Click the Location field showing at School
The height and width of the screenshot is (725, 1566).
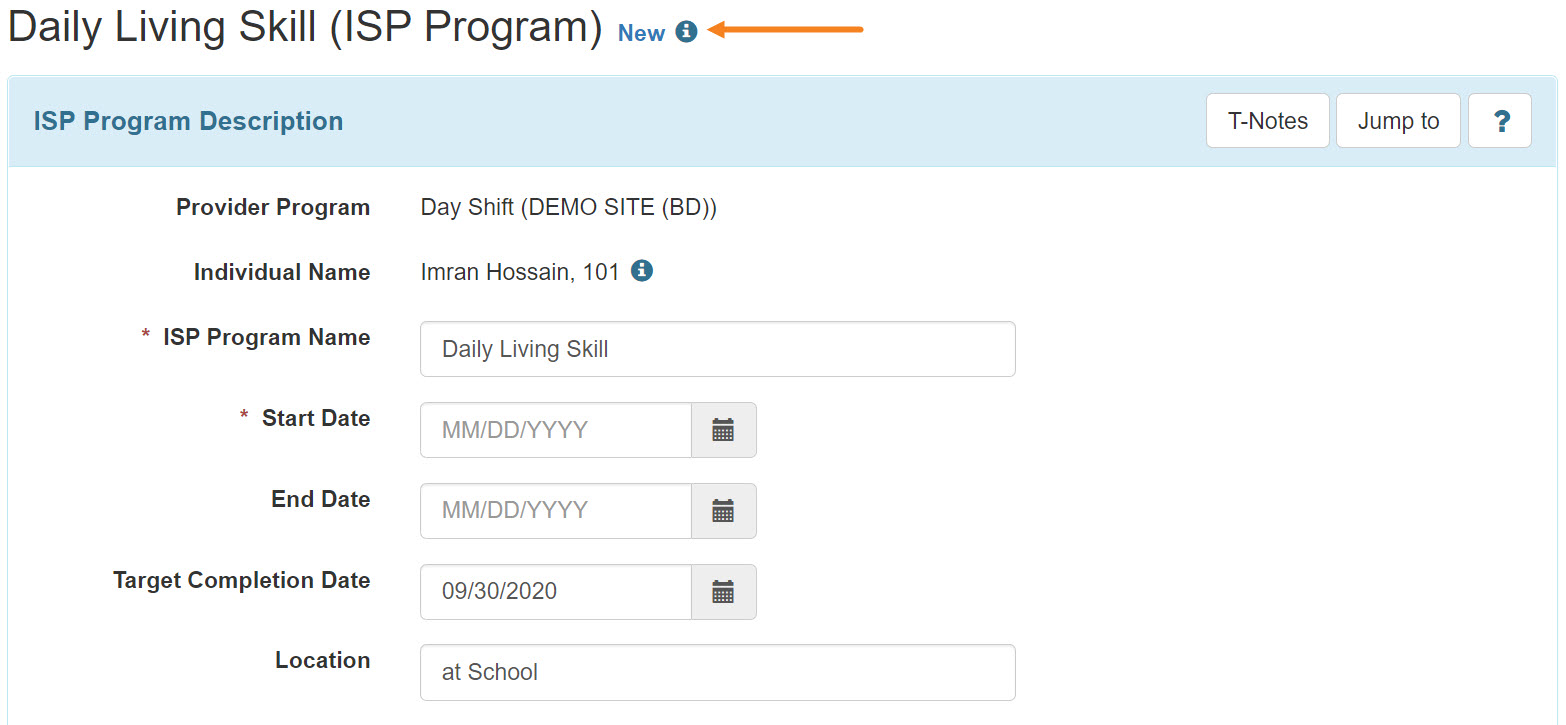(x=717, y=672)
